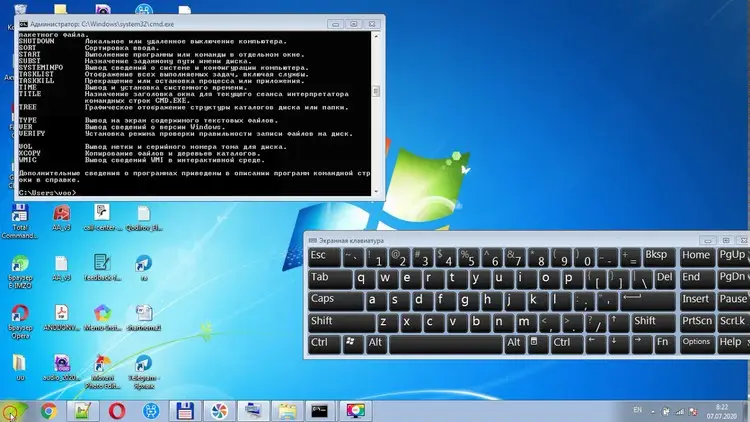This screenshot has width=750, height=422.
Task: Open the taskbar clock showing 8:22
Action: (722, 411)
